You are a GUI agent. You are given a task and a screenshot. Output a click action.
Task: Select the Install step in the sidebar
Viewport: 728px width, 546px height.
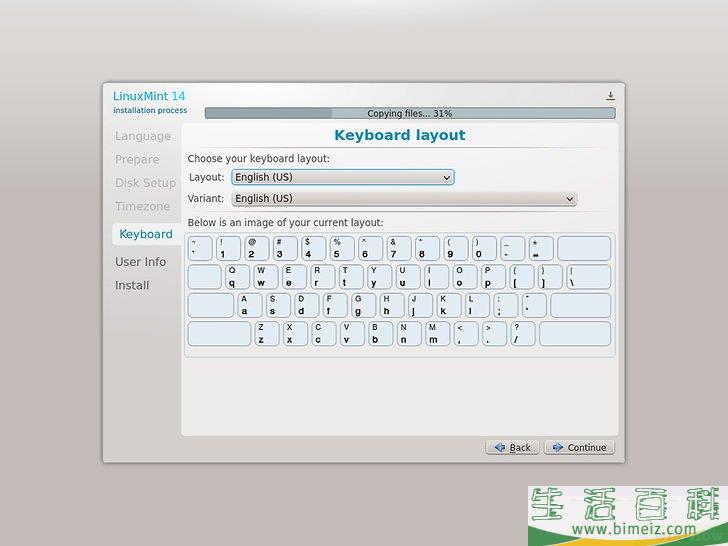pyautogui.click(x=132, y=285)
